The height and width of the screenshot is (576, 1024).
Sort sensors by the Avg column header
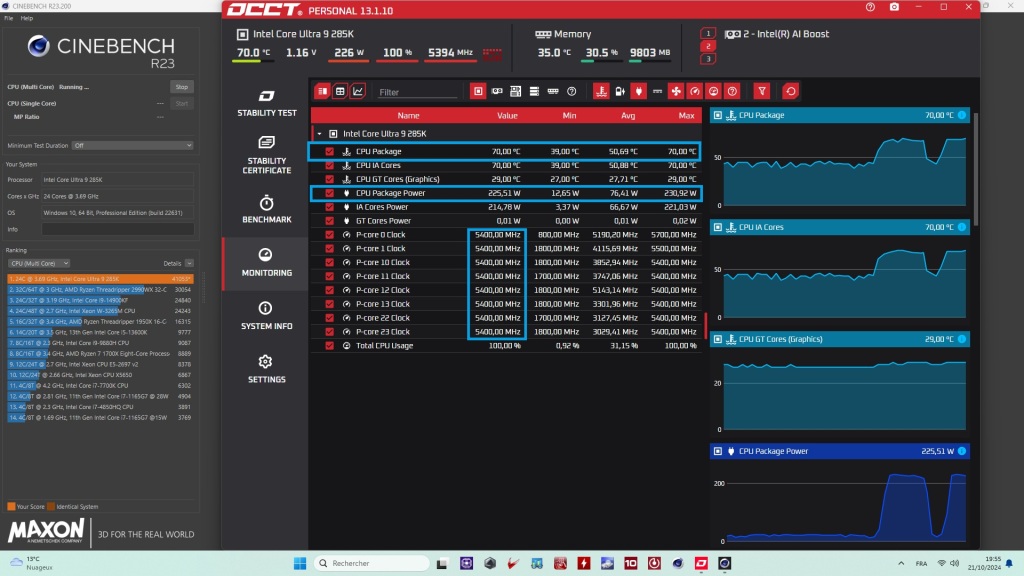[628, 116]
